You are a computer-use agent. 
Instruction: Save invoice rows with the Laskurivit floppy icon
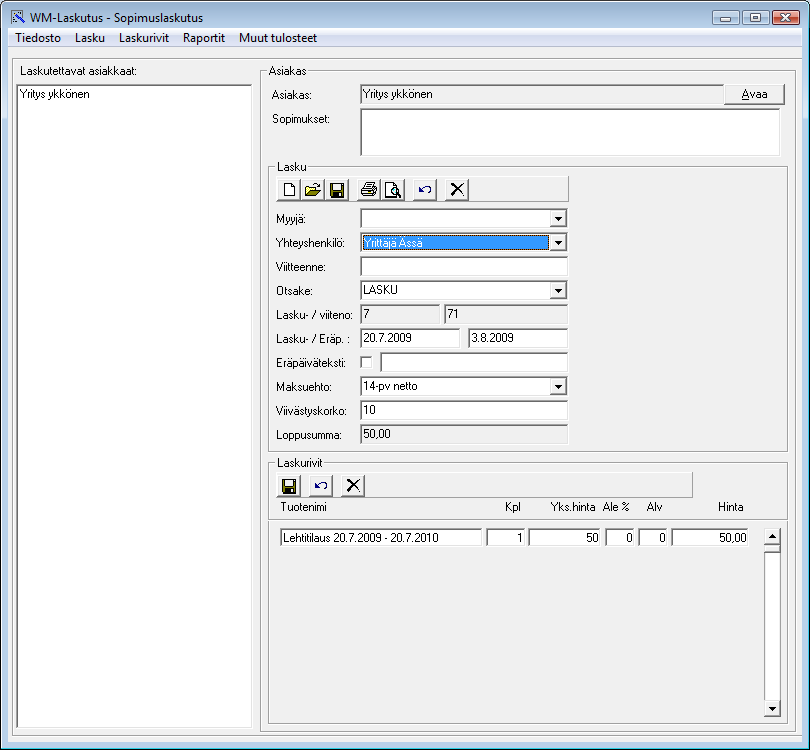point(289,486)
